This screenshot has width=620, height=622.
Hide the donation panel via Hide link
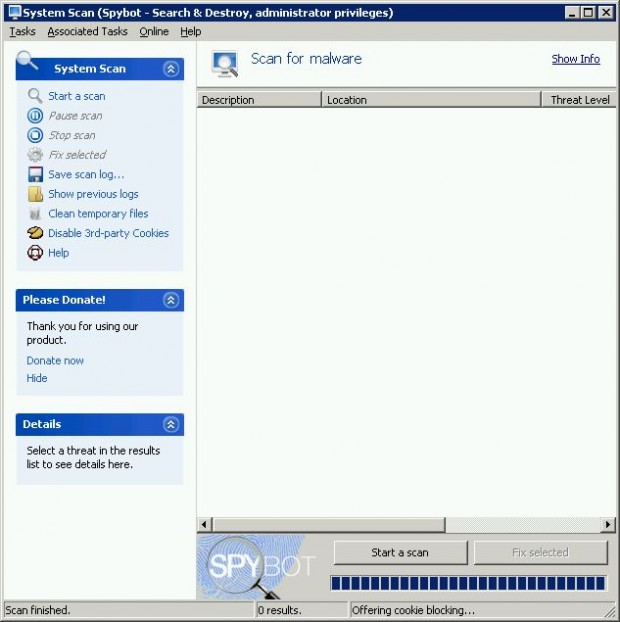[37, 378]
